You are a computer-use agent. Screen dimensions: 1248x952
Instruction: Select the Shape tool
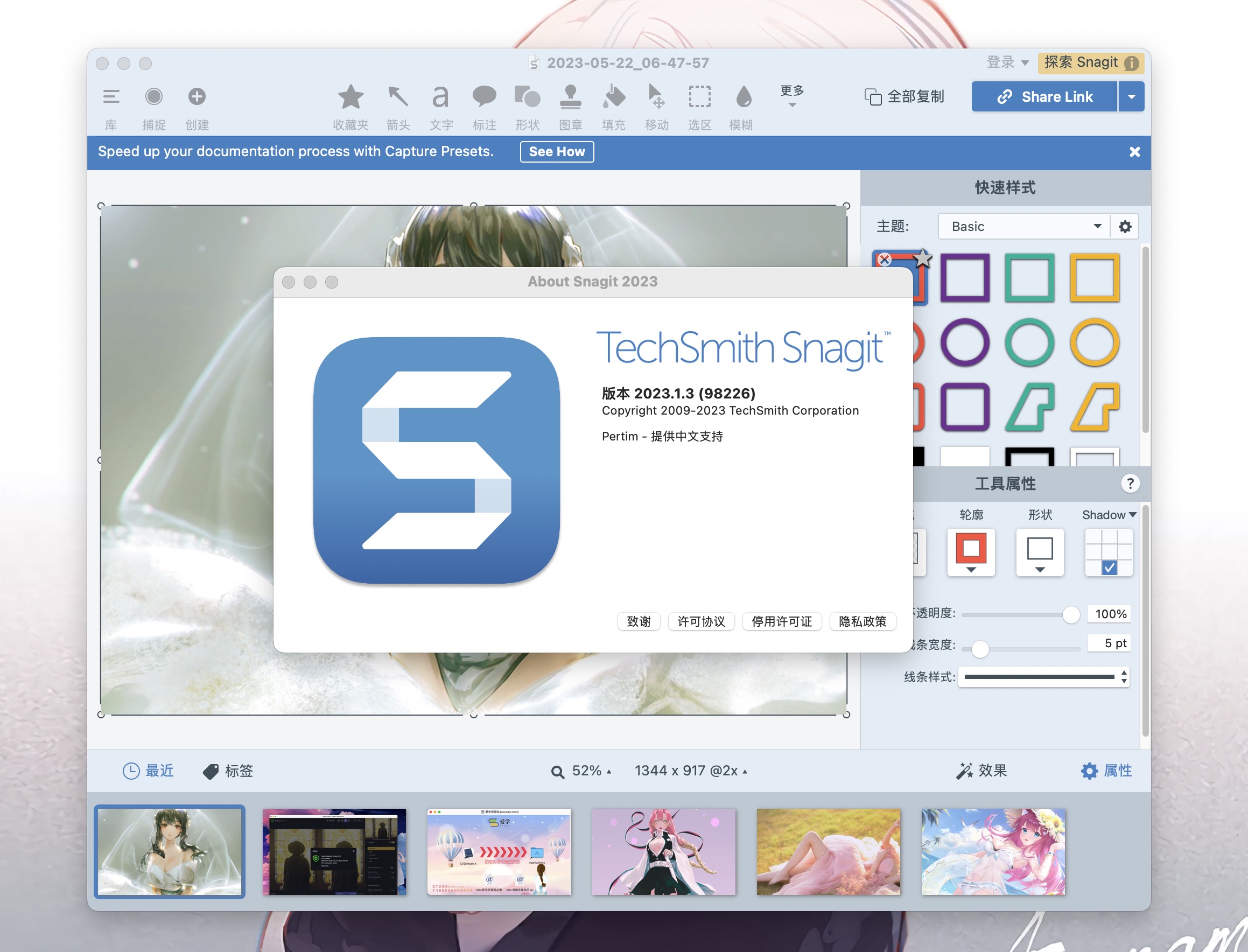[x=528, y=97]
